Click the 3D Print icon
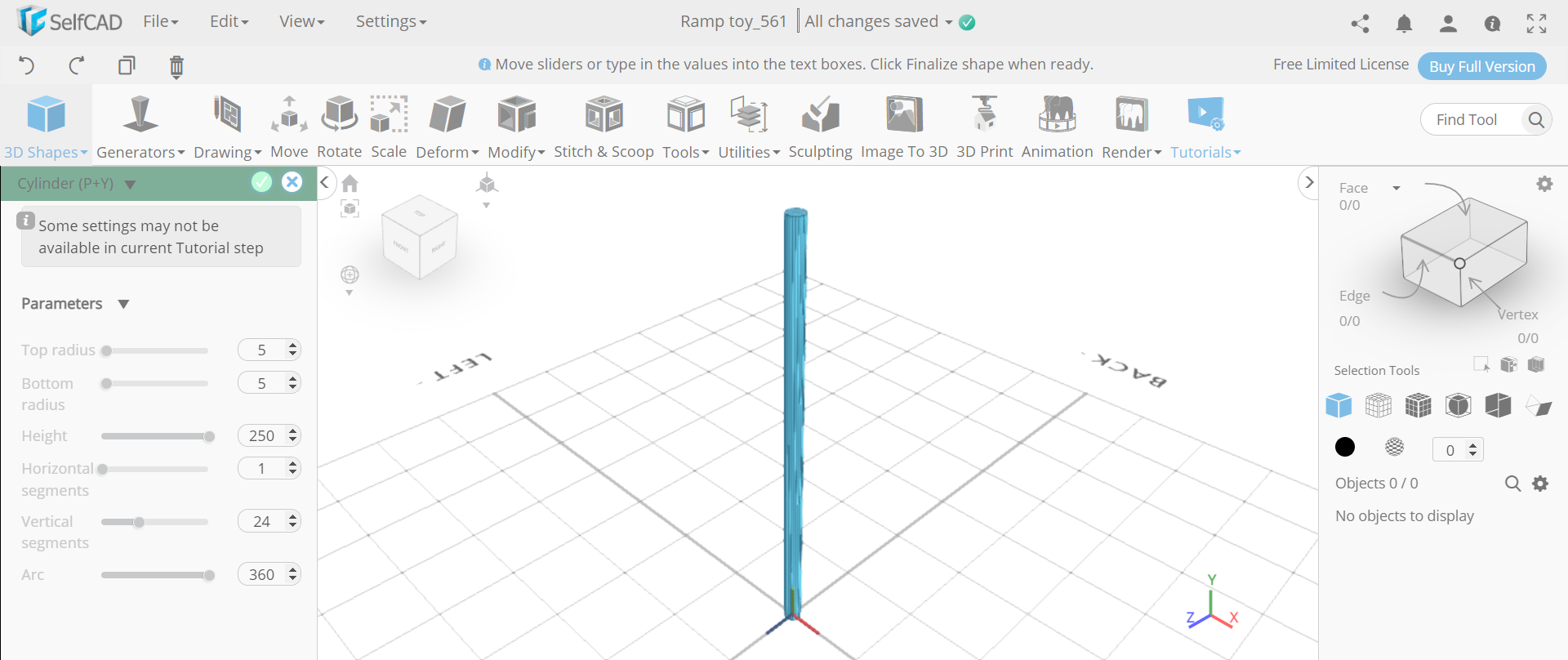 tap(984, 115)
